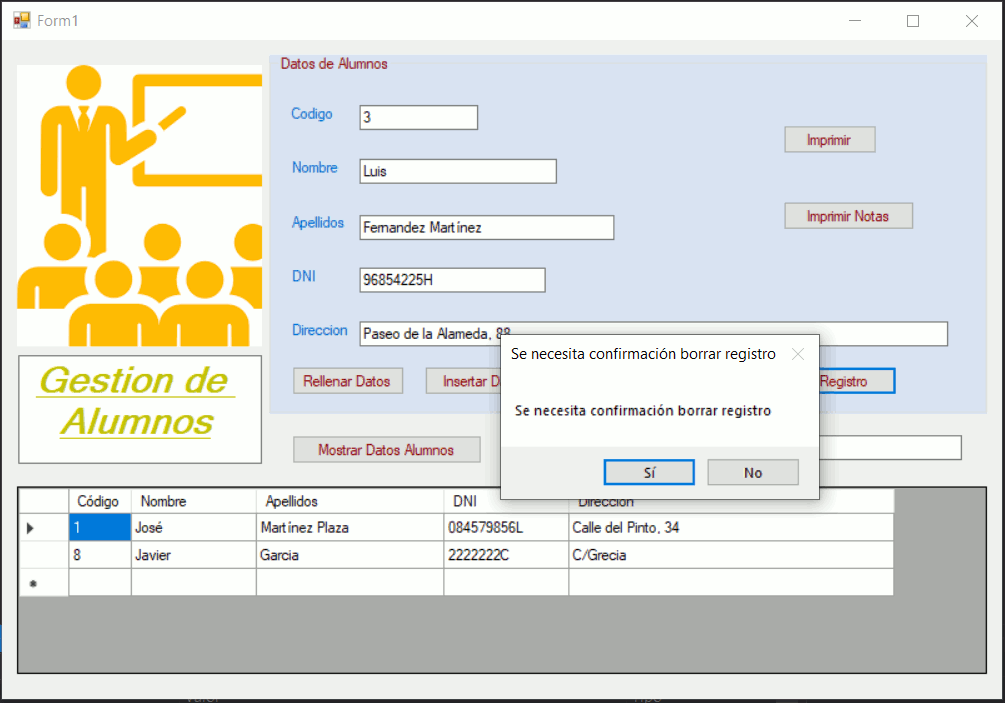Select the DNI column header
This screenshot has height=703, width=1005.
click(x=506, y=501)
